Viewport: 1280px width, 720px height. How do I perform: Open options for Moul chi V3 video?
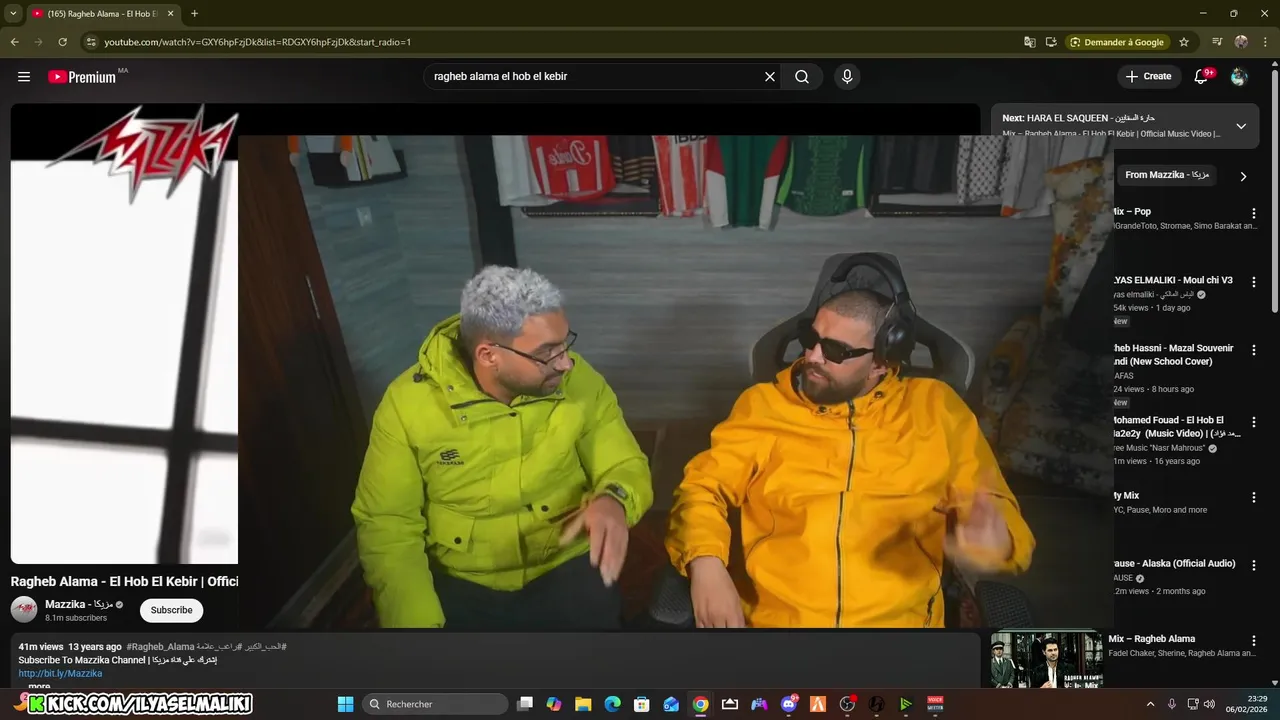click(x=1253, y=282)
